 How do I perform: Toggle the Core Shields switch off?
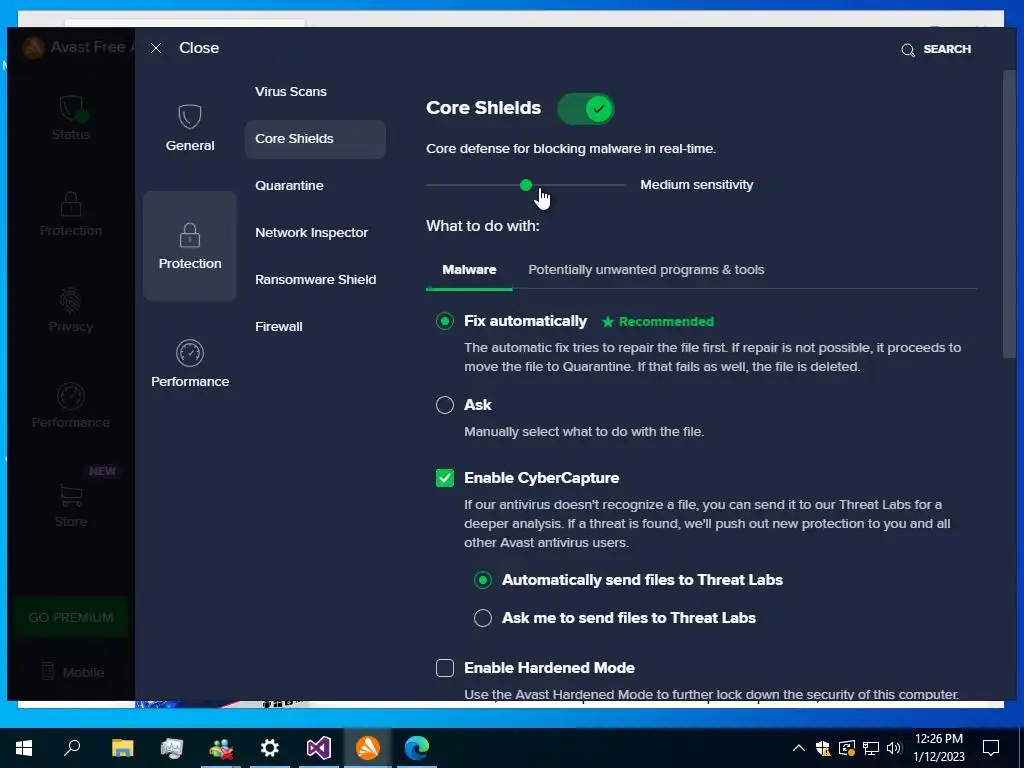click(585, 109)
